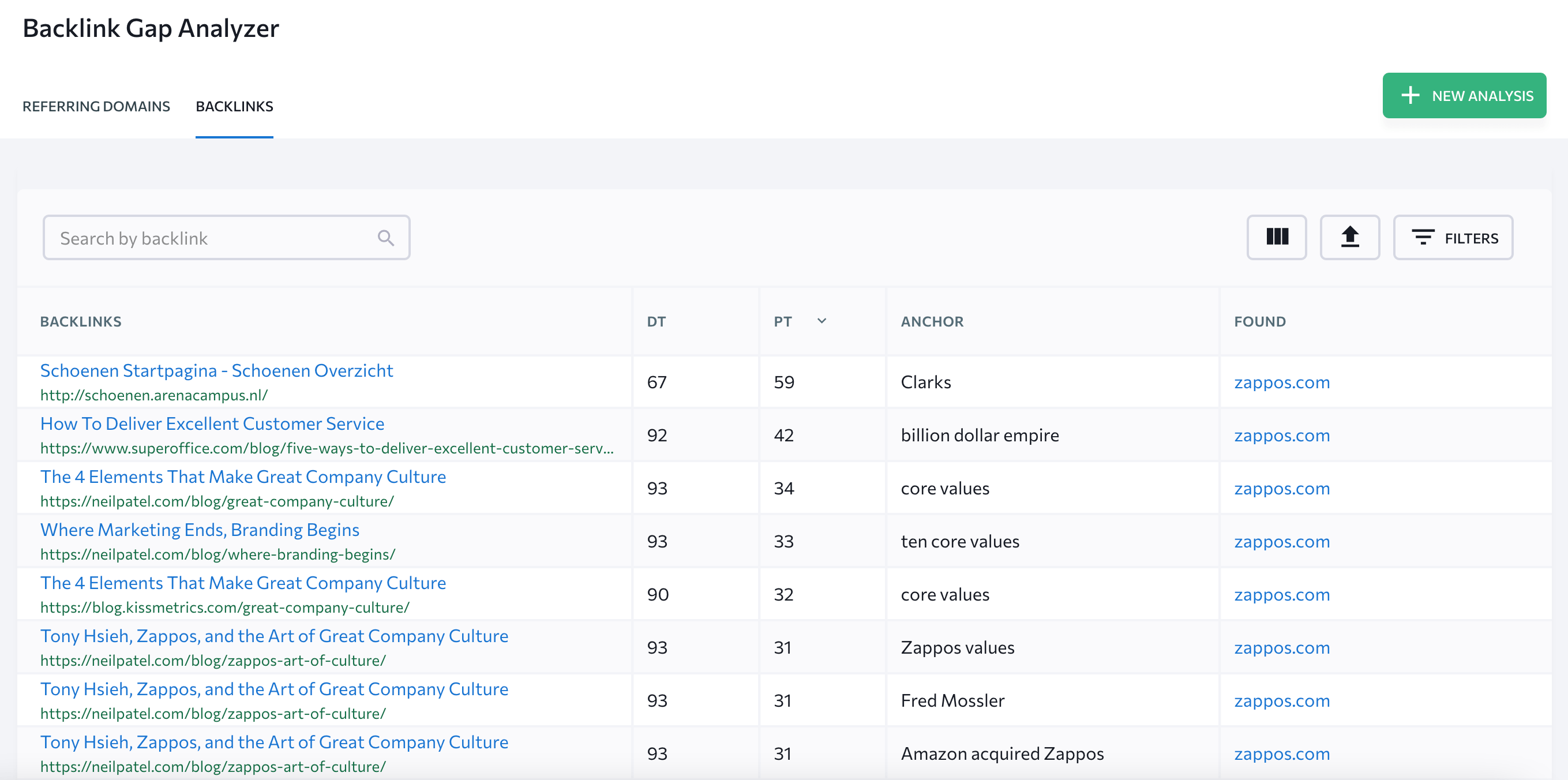Click the Backlink Gap Analyzer title
1568x780 pixels.
pyautogui.click(x=151, y=29)
